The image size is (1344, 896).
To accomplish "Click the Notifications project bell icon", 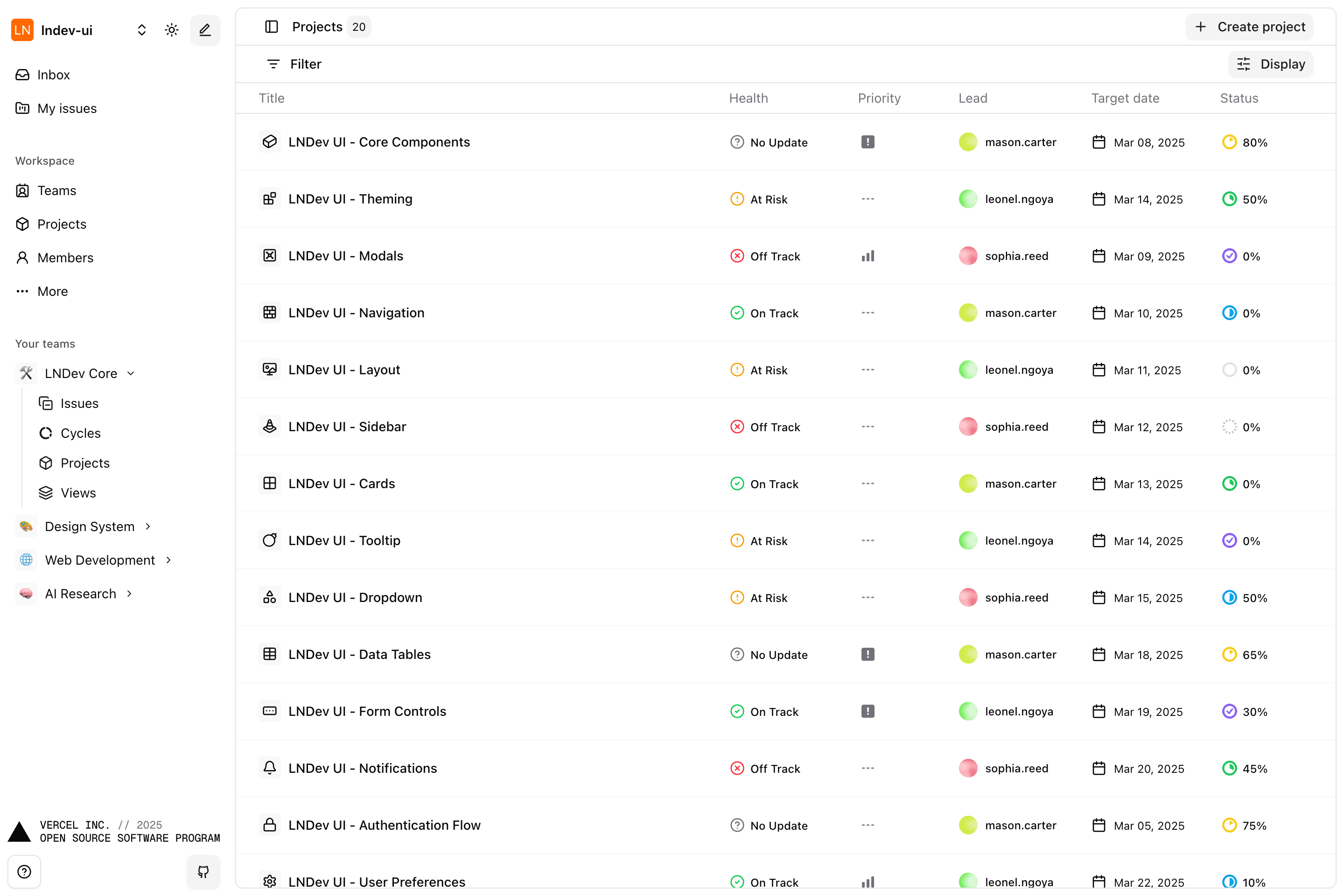I will (270, 767).
